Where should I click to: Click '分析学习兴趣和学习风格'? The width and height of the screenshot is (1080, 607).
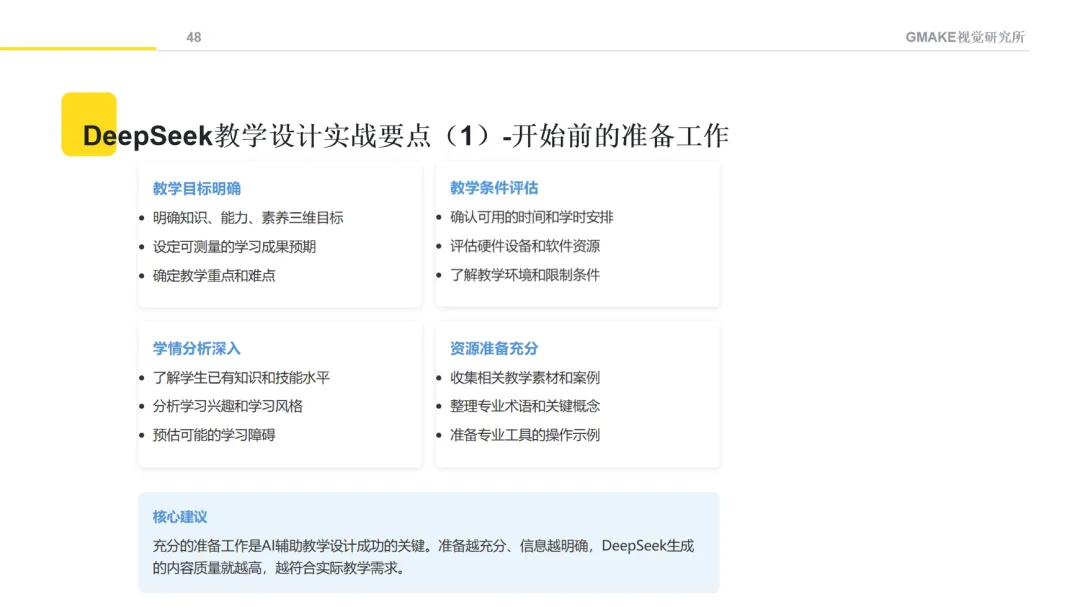pyautogui.click(x=227, y=406)
